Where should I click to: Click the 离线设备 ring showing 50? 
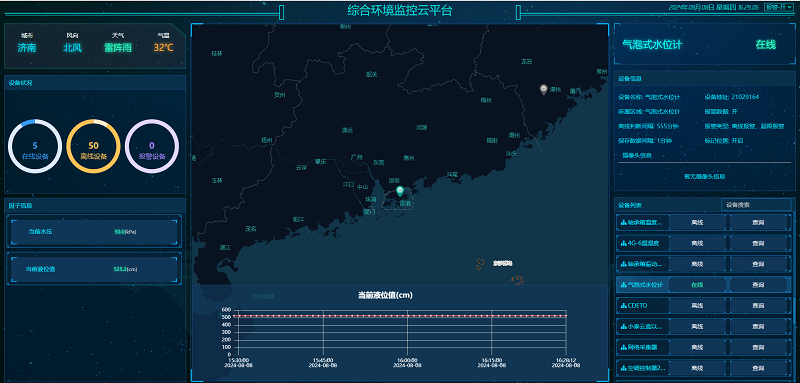click(93, 146)
